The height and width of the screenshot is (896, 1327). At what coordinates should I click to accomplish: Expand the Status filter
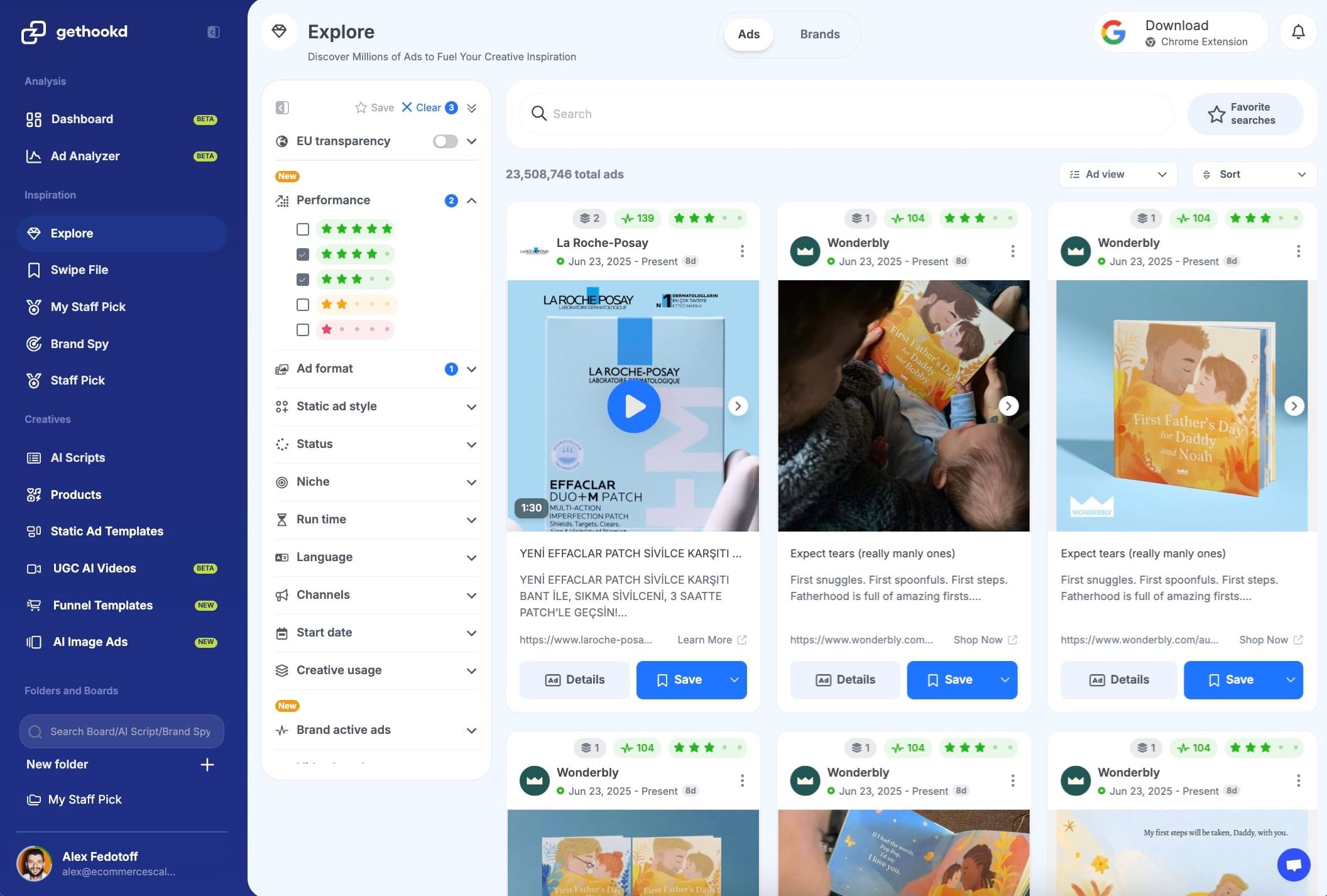471,444
